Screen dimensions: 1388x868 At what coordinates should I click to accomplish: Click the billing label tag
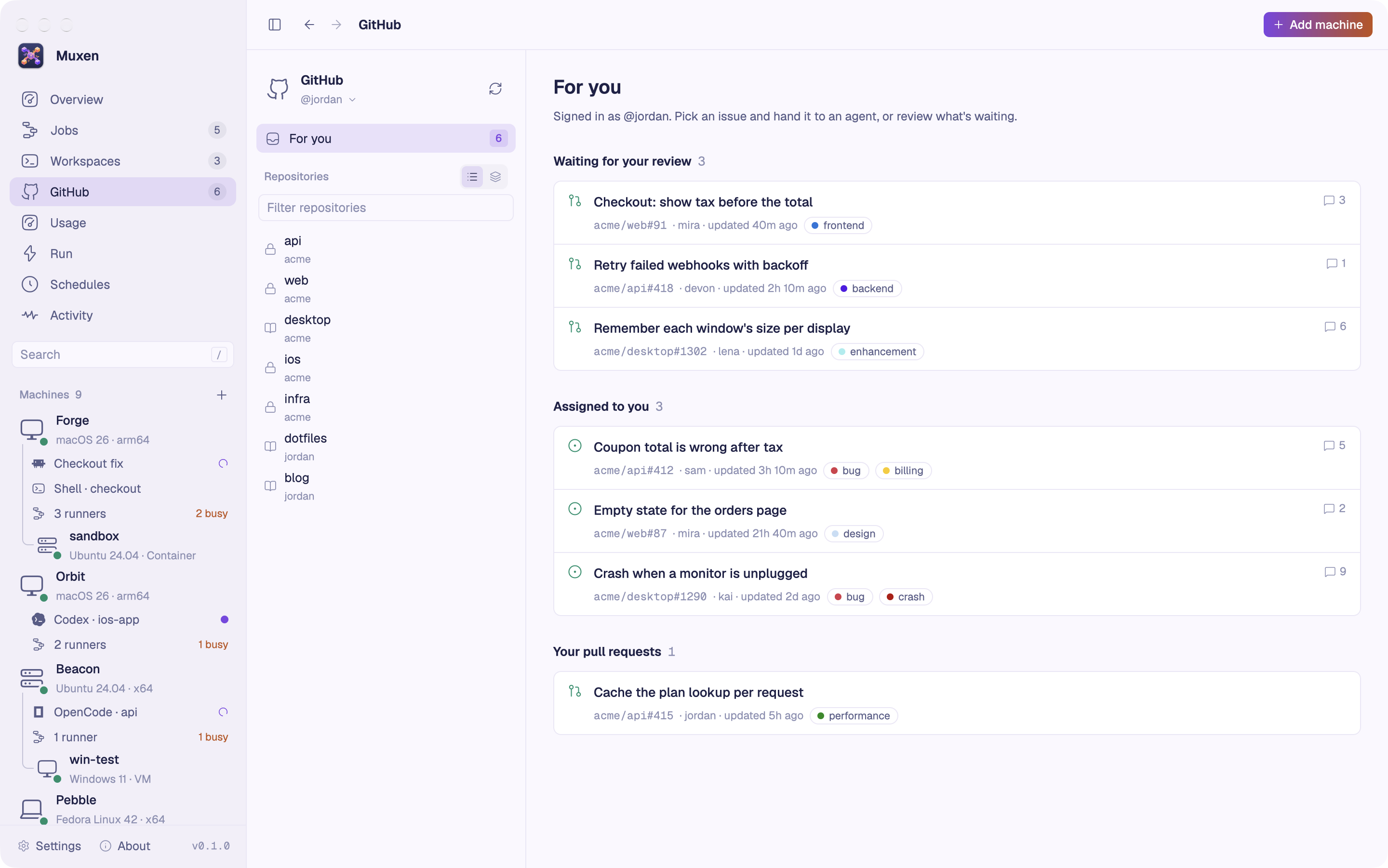pyautogui.click(x=903, y=471)
